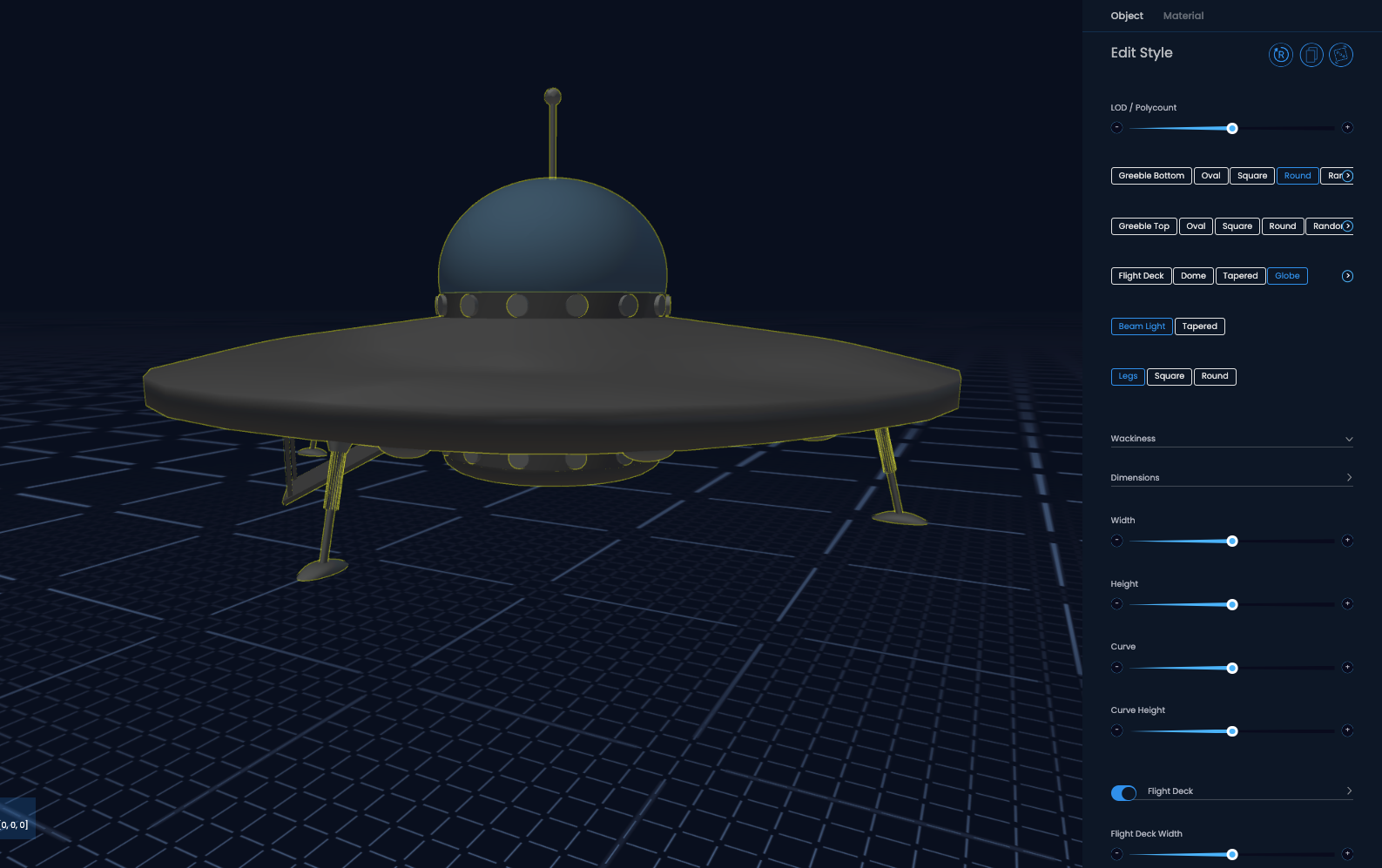Toggle the Flight Deck chip in style row
The height and width of the screenshot is (868, 1382).
tap(1141, 276)
